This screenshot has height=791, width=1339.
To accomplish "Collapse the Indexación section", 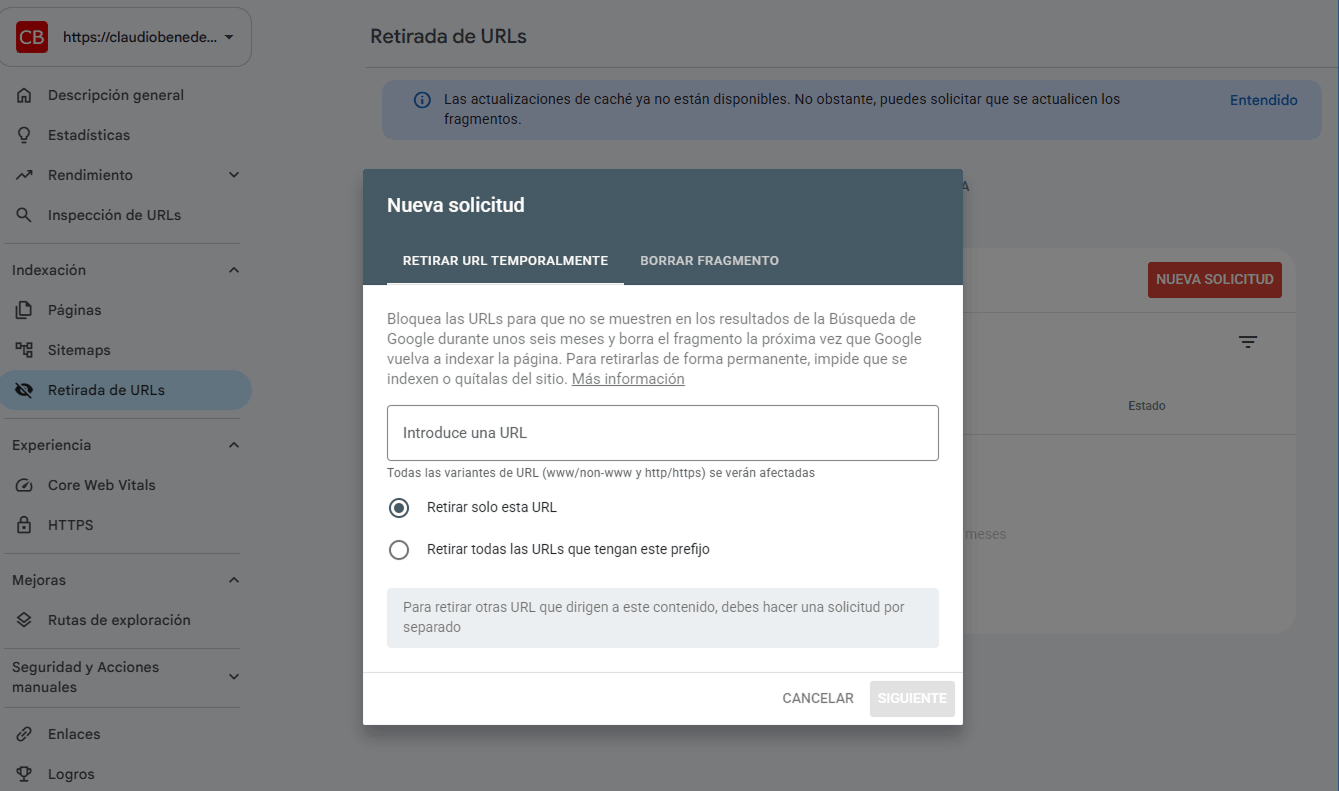I will [x=234, y=270].
